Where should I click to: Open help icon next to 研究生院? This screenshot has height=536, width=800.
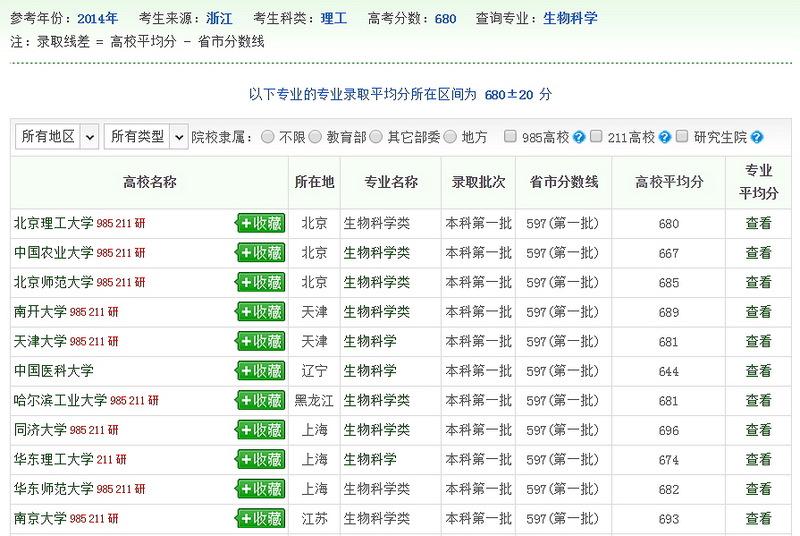pos(757,137)
